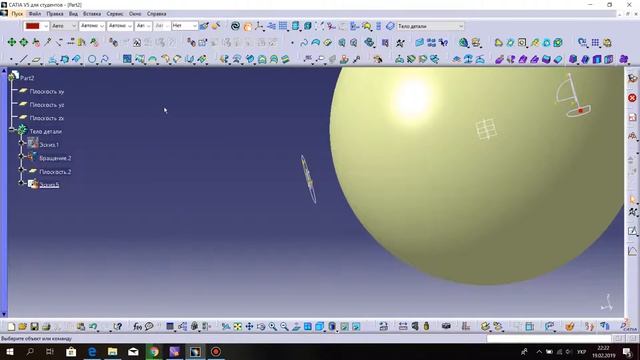Click the New file icon
The width and height of the screenshot is (640, 360).
click(11, 327)
